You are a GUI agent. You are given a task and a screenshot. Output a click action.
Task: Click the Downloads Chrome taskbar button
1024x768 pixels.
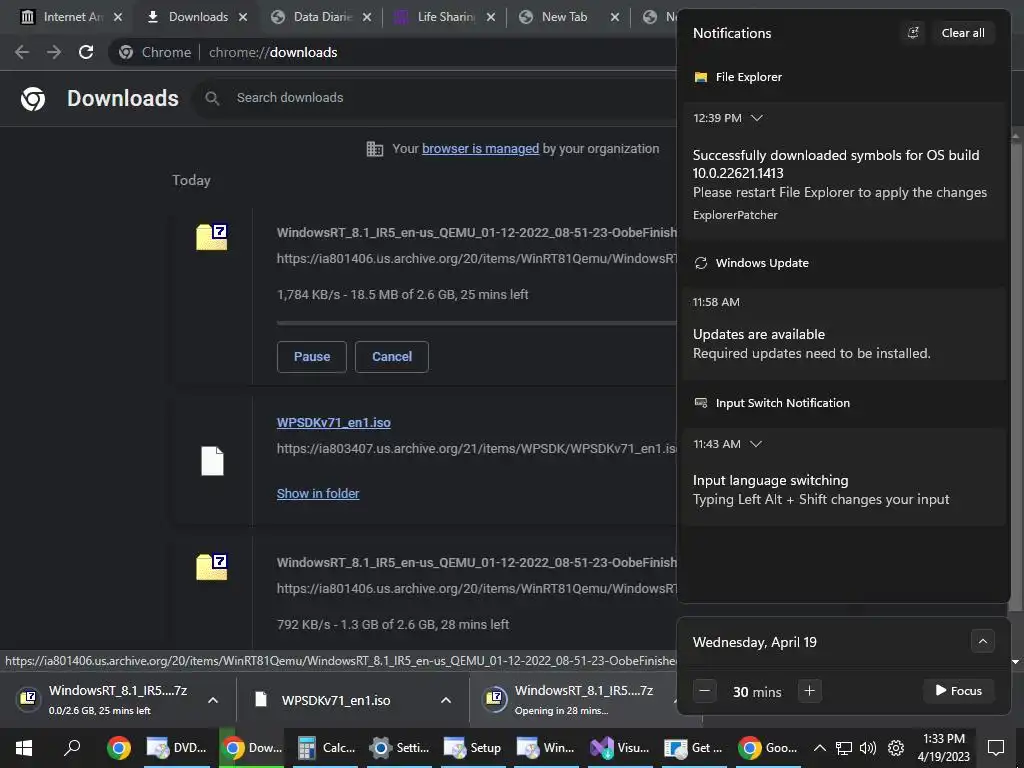pos(252,748)
